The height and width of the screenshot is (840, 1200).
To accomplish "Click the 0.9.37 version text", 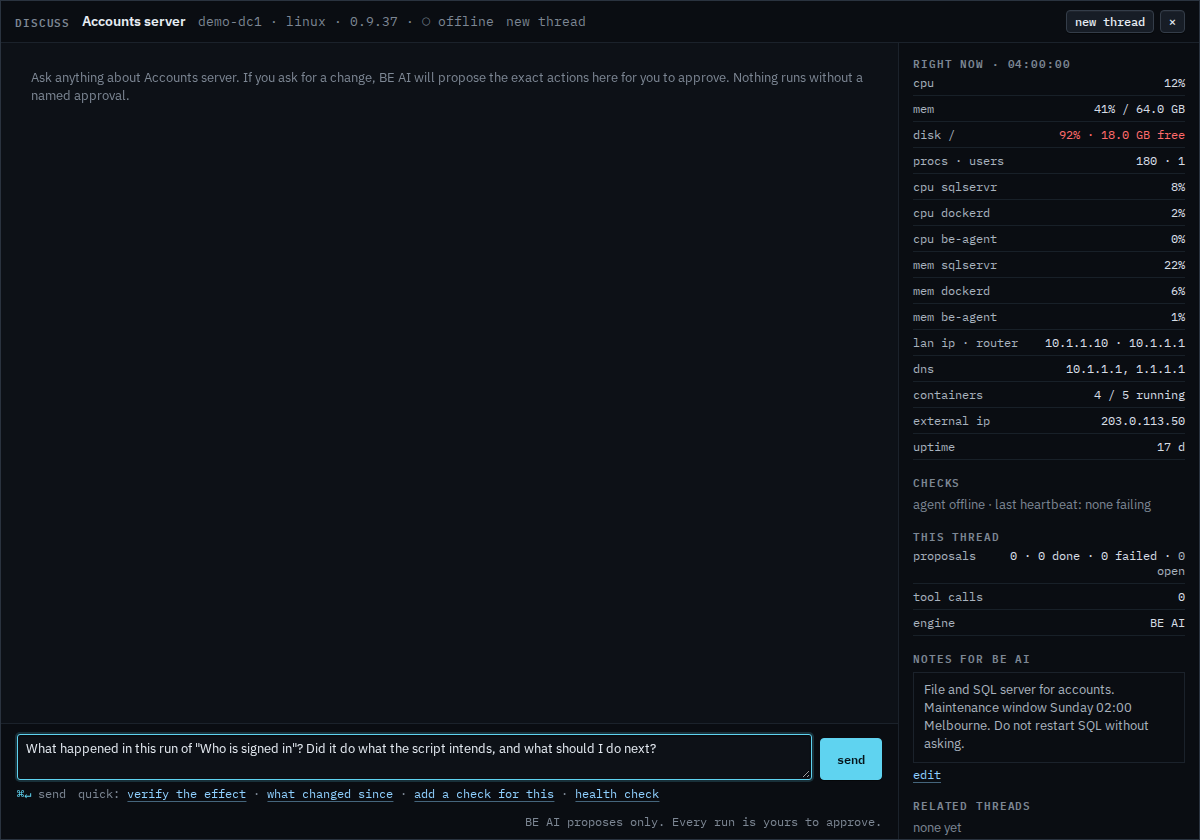I will 374,22.
